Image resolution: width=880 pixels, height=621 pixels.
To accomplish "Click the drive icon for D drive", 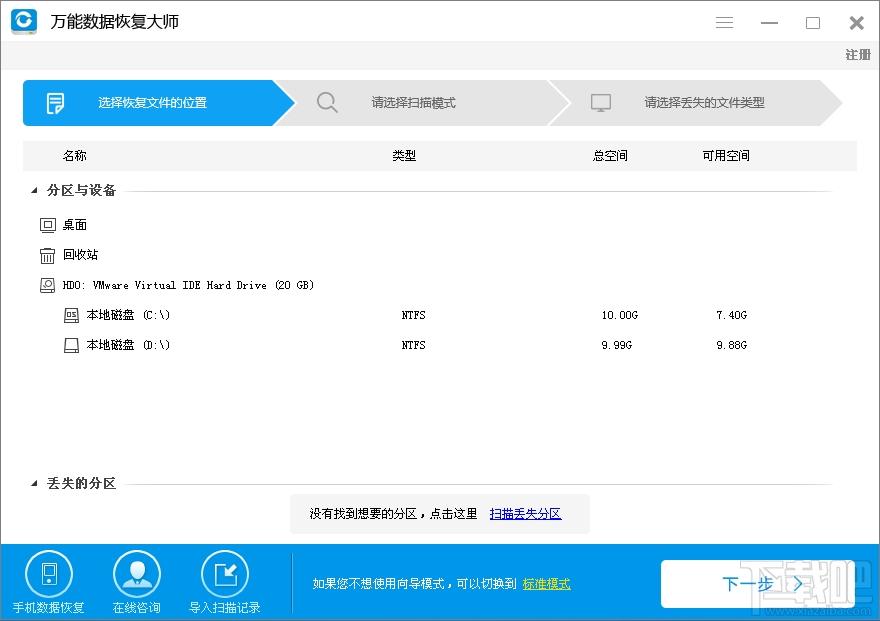I will [x=71, y=345].
